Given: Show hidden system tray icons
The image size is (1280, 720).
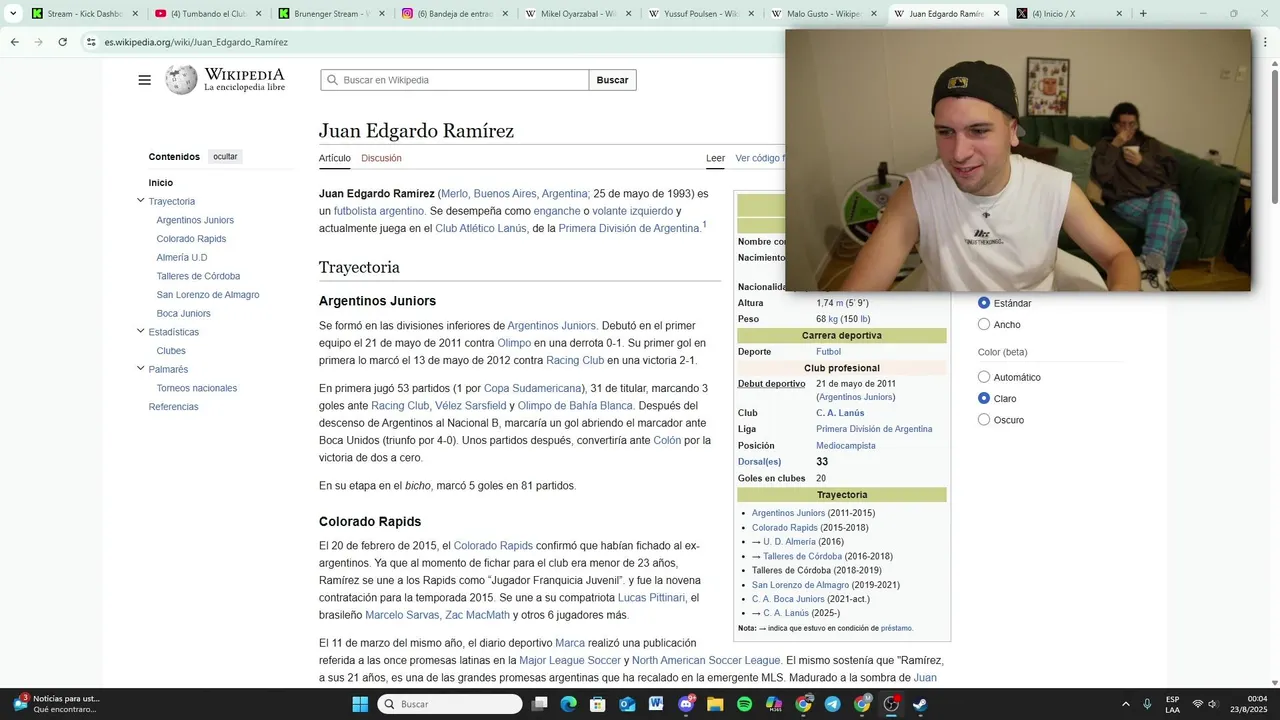Looking at the screenshot, I should pyautogui.click(x=1125, y=704).
